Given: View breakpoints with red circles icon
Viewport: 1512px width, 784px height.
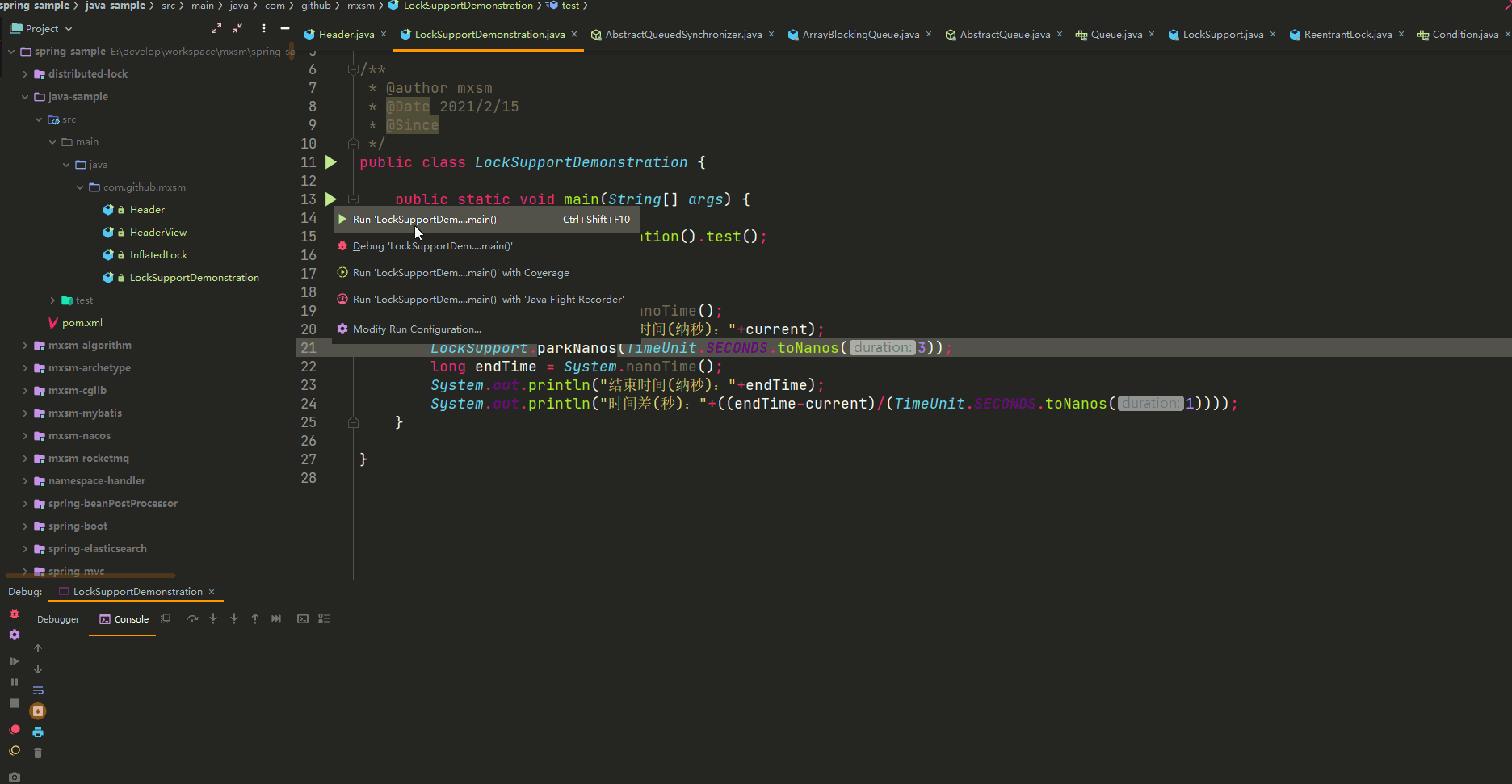Looking at the screenshot, I should click(x=15, y=729).
